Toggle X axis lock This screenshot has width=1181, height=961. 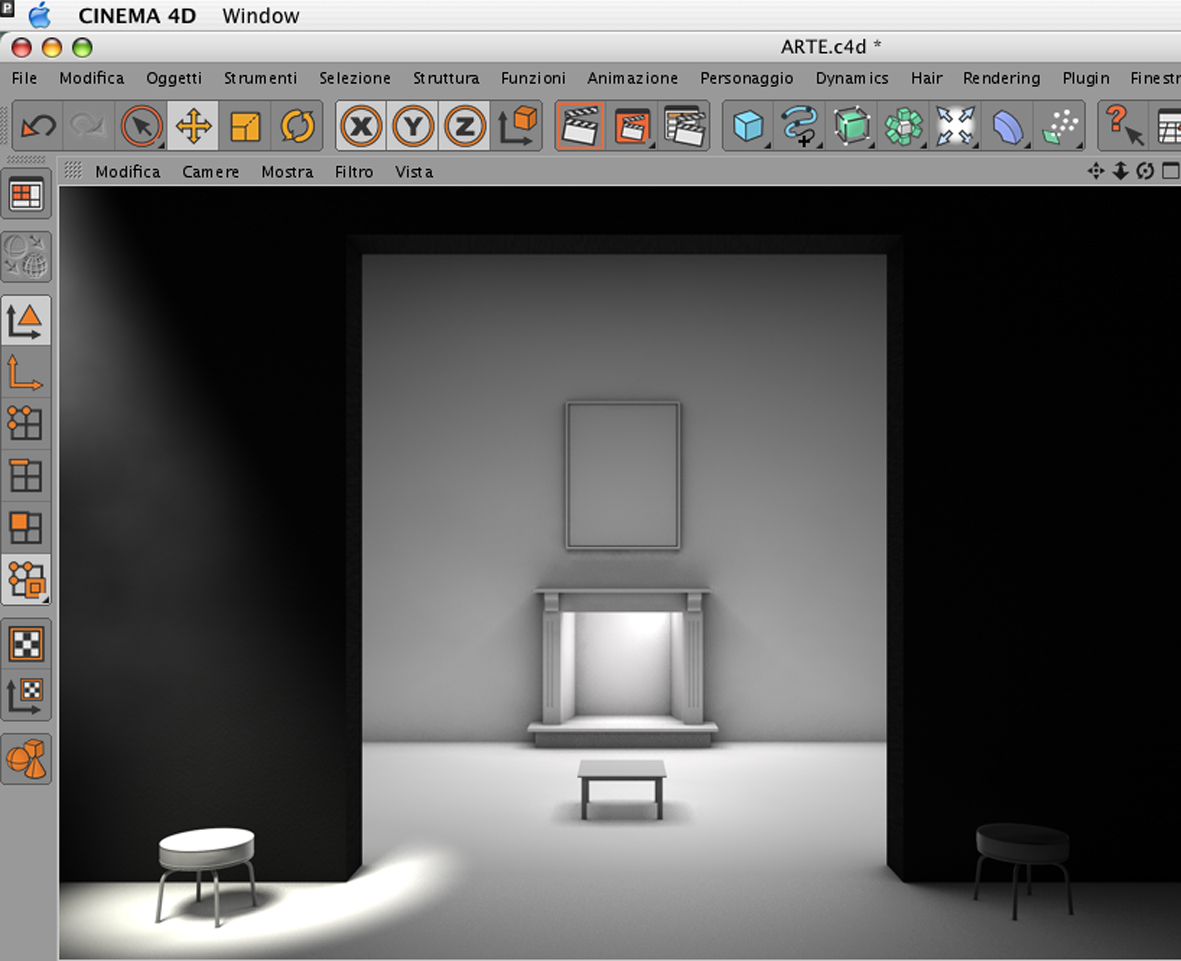pyautogui.click(x=362, y=126)
